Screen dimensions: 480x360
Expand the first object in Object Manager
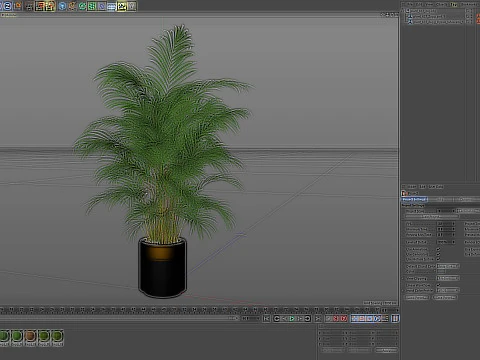pyautogui.click(x=402, y=10)
